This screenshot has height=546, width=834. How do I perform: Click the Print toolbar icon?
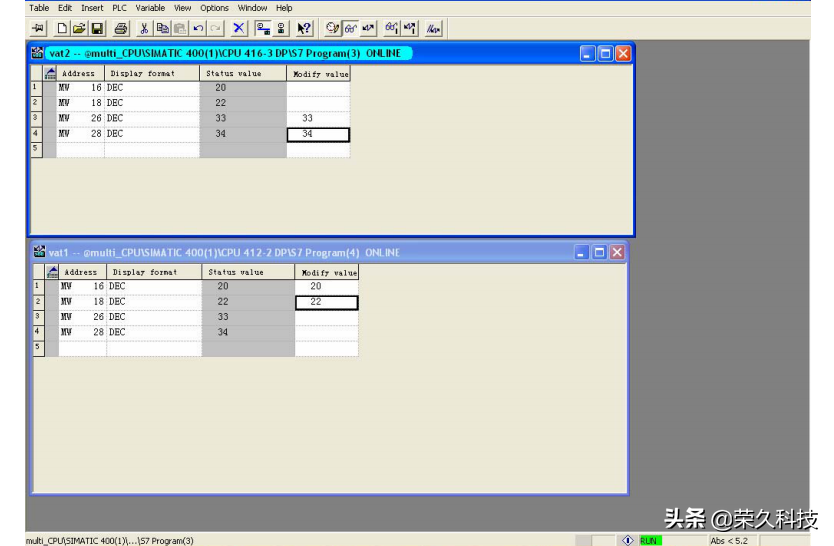coord(121,29)
